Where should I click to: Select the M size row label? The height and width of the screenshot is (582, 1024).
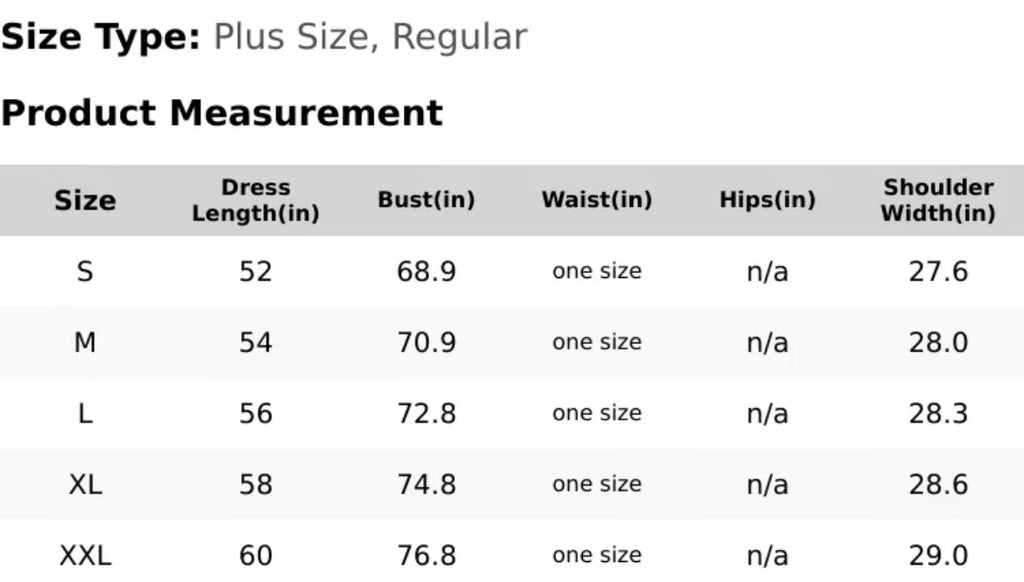85,342
